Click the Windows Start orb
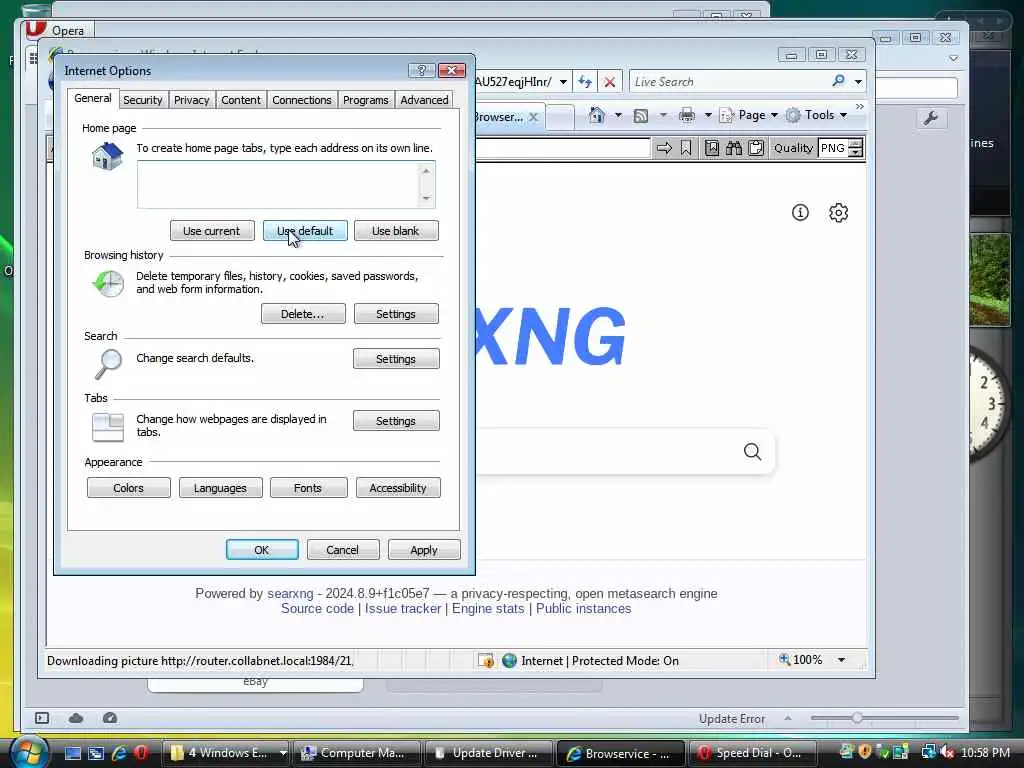This screenshot has width=1024, height=768. click(29, 752)
